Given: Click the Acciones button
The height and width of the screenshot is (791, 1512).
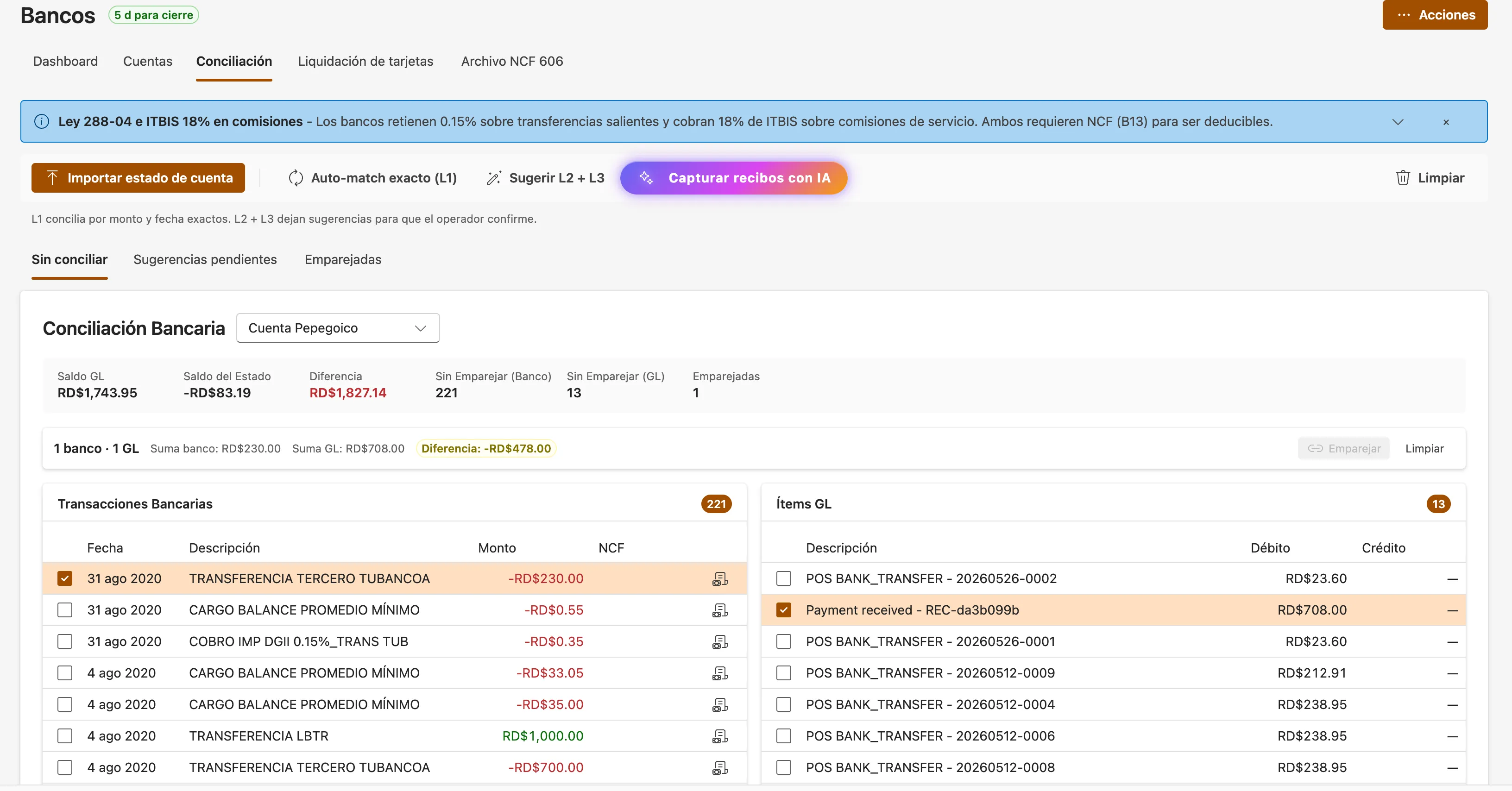Looking at the screenshot, I should point(1435,15).
